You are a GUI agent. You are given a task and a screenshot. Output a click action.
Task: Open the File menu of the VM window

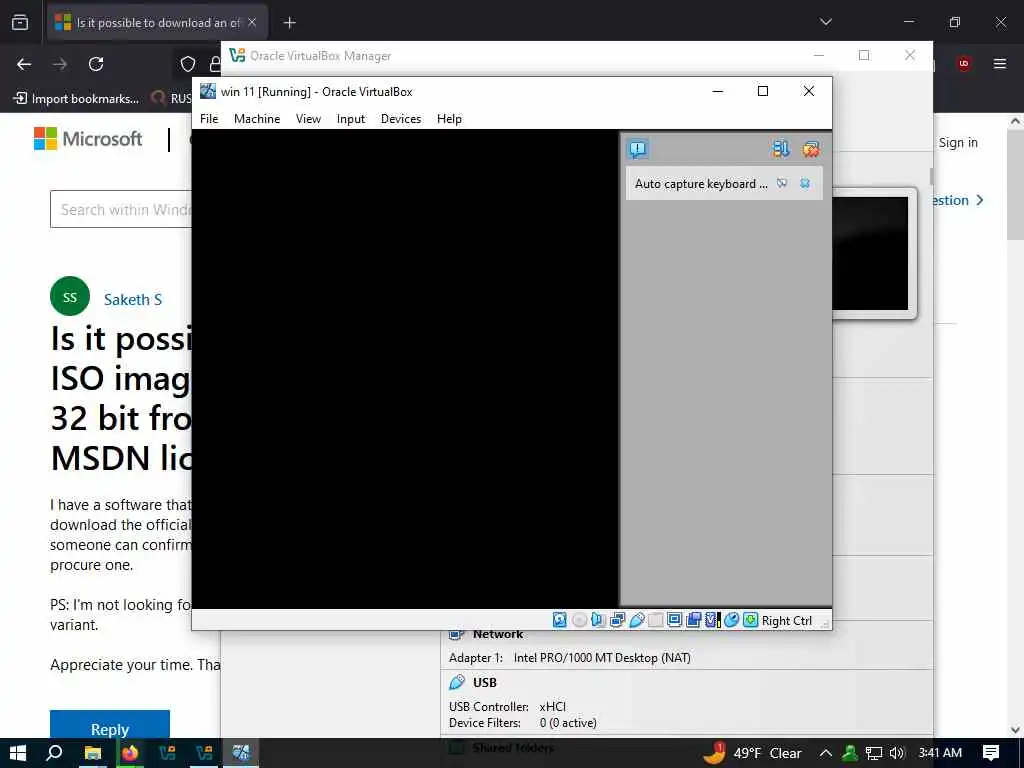click(x=209, y=119)
